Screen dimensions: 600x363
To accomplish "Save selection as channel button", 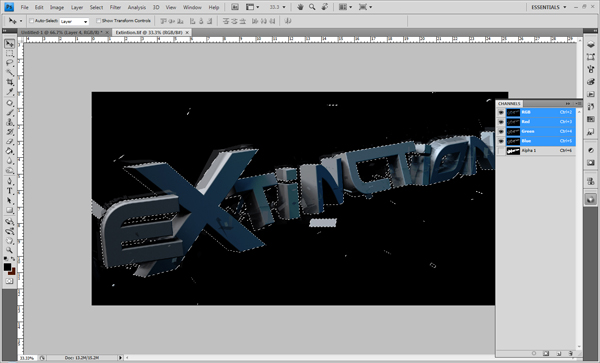I will 546,354.
